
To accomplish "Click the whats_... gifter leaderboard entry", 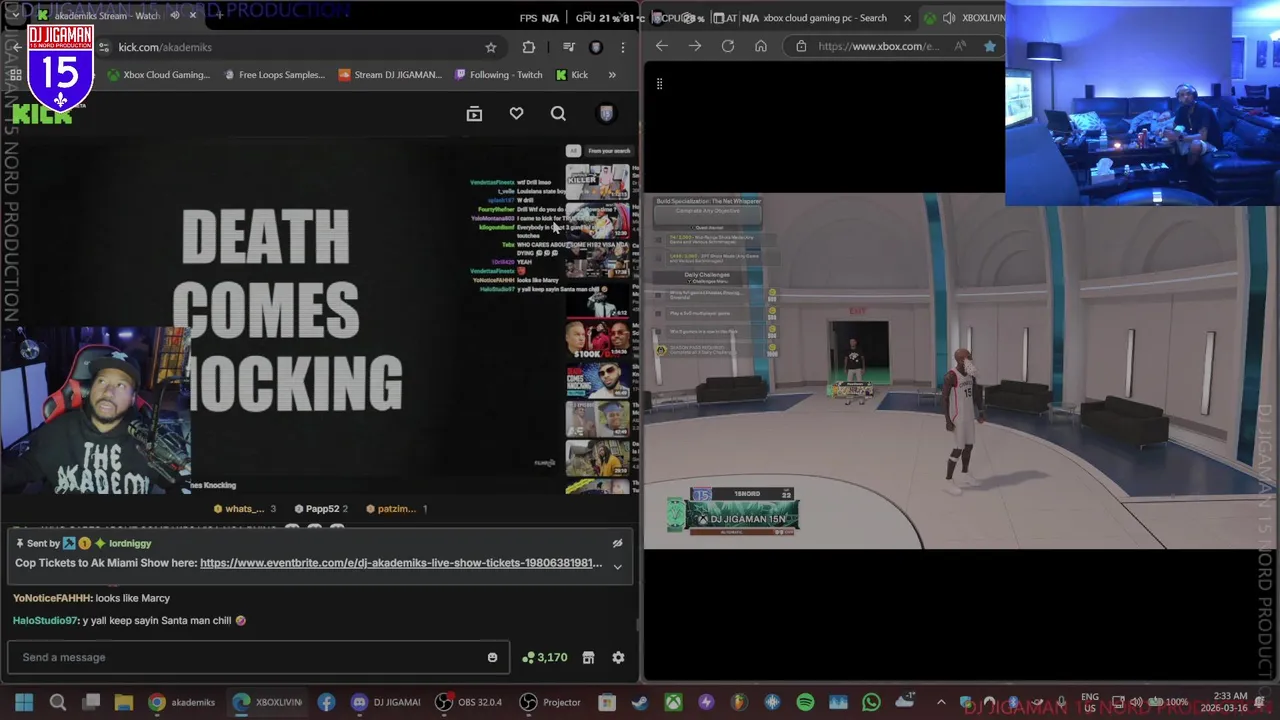I will tap(245, 509).
